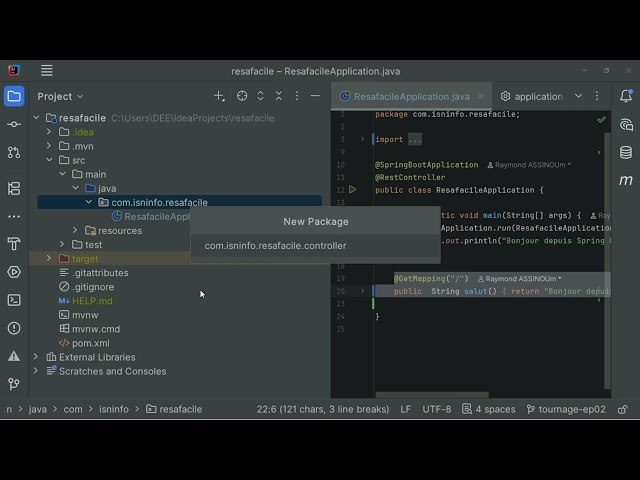This screenshot has width=640, height=480.
Task: Select opened file with crosshair icon
Action: pyautogui.click(x=242, y=96)
